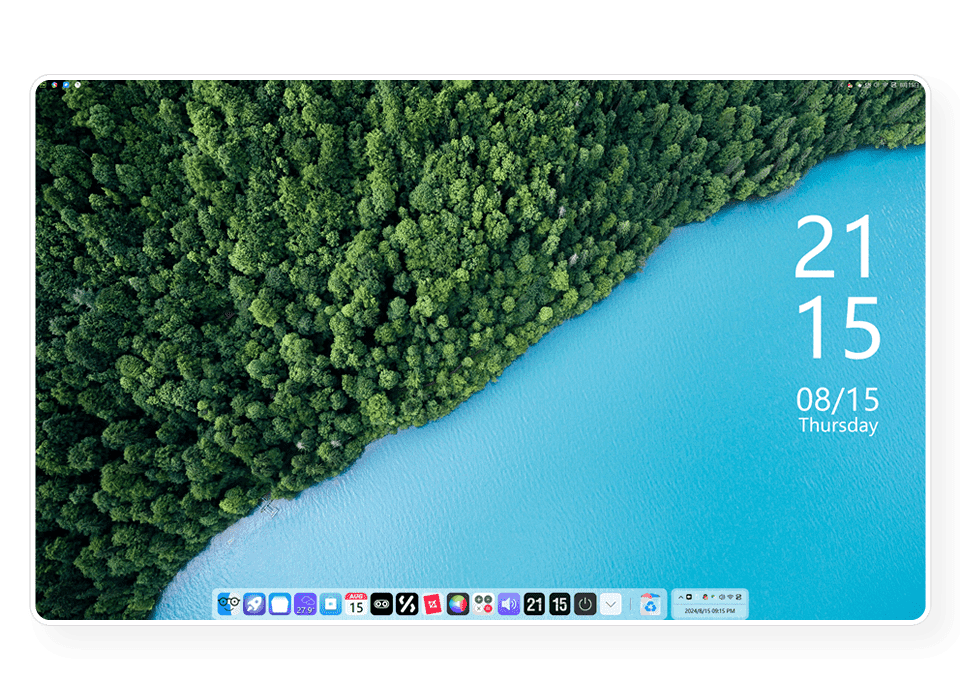Expand hidden tray icons with up-caret
The width and height of the screenshot is (960, 700).
(x=680, y=597)
